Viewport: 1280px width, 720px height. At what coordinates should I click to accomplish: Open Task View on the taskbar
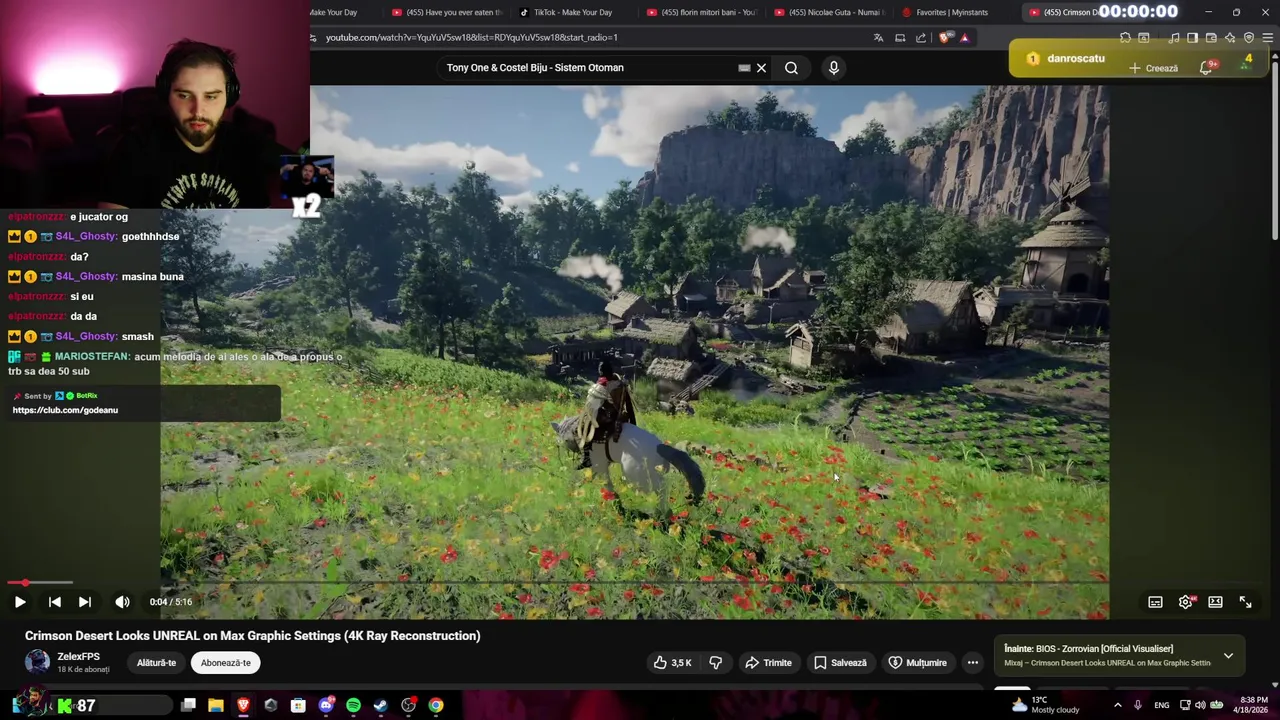coord(188,705)
